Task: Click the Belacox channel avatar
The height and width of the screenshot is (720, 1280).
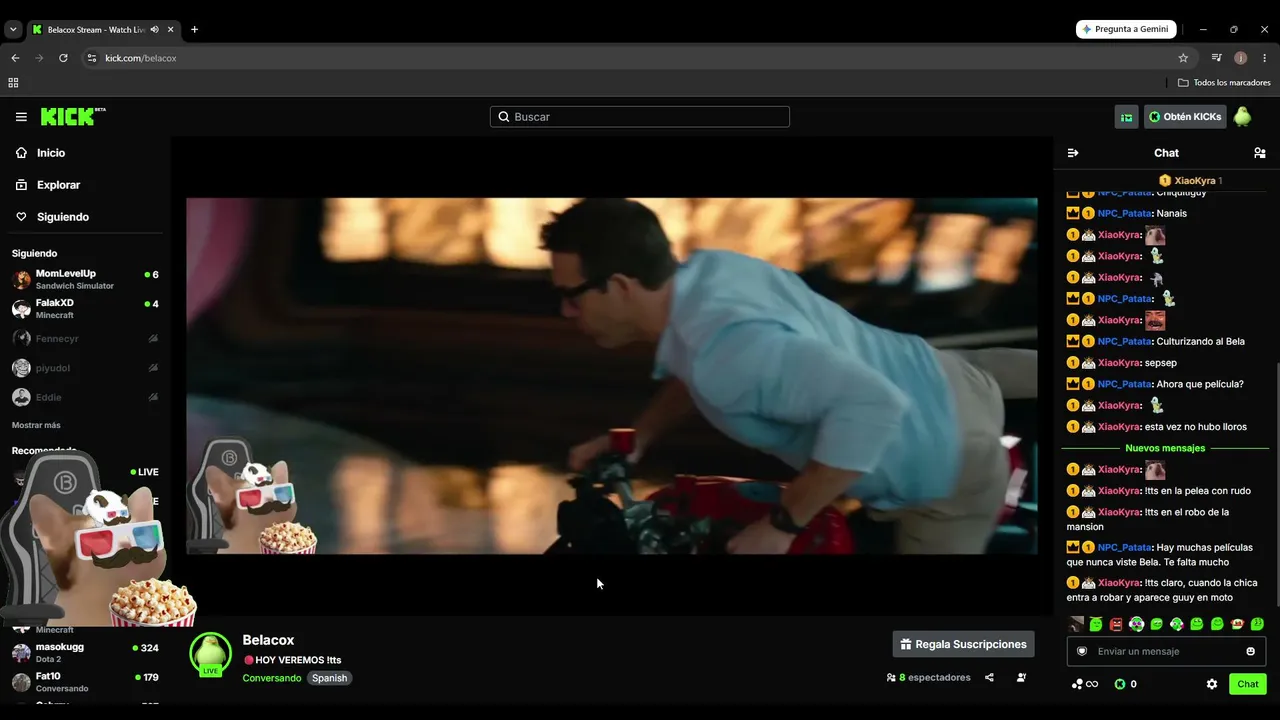Action: click(210, 654)
